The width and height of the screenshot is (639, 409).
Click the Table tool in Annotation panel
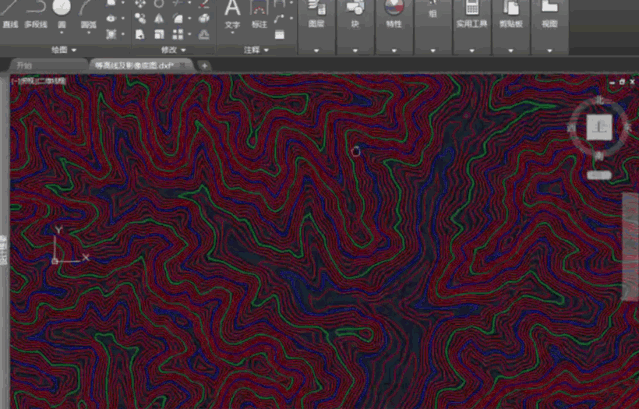[279, 35]
